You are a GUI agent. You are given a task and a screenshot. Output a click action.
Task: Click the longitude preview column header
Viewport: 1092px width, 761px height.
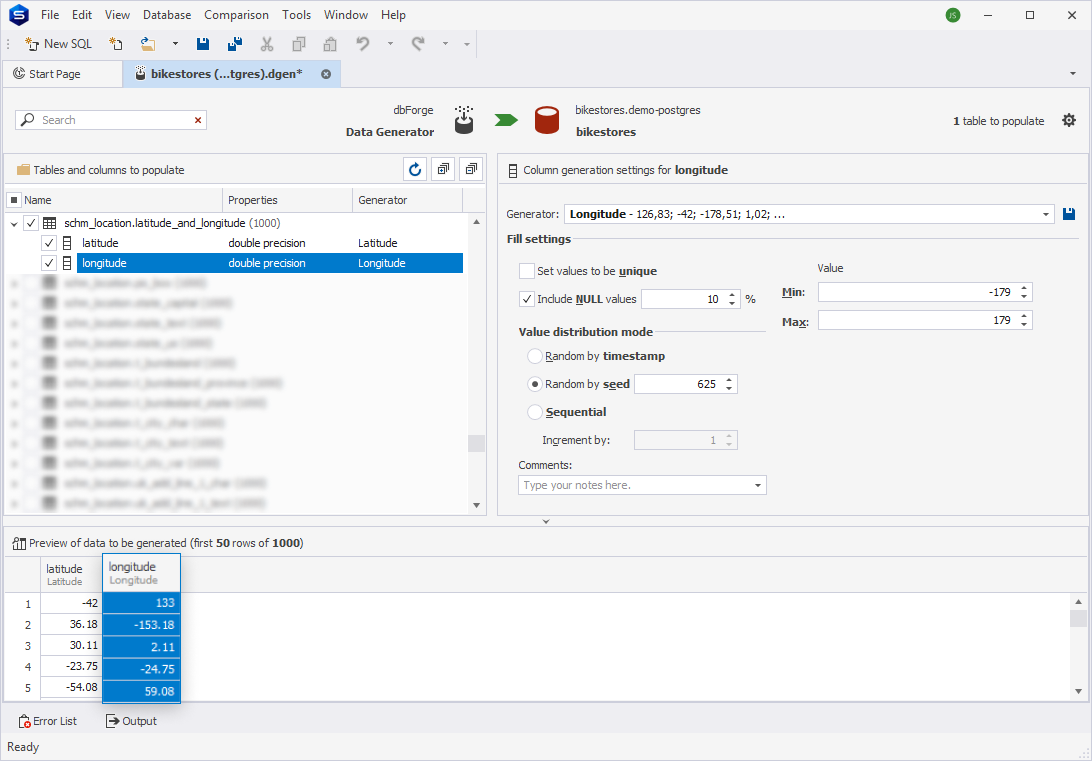coord(141,573)
